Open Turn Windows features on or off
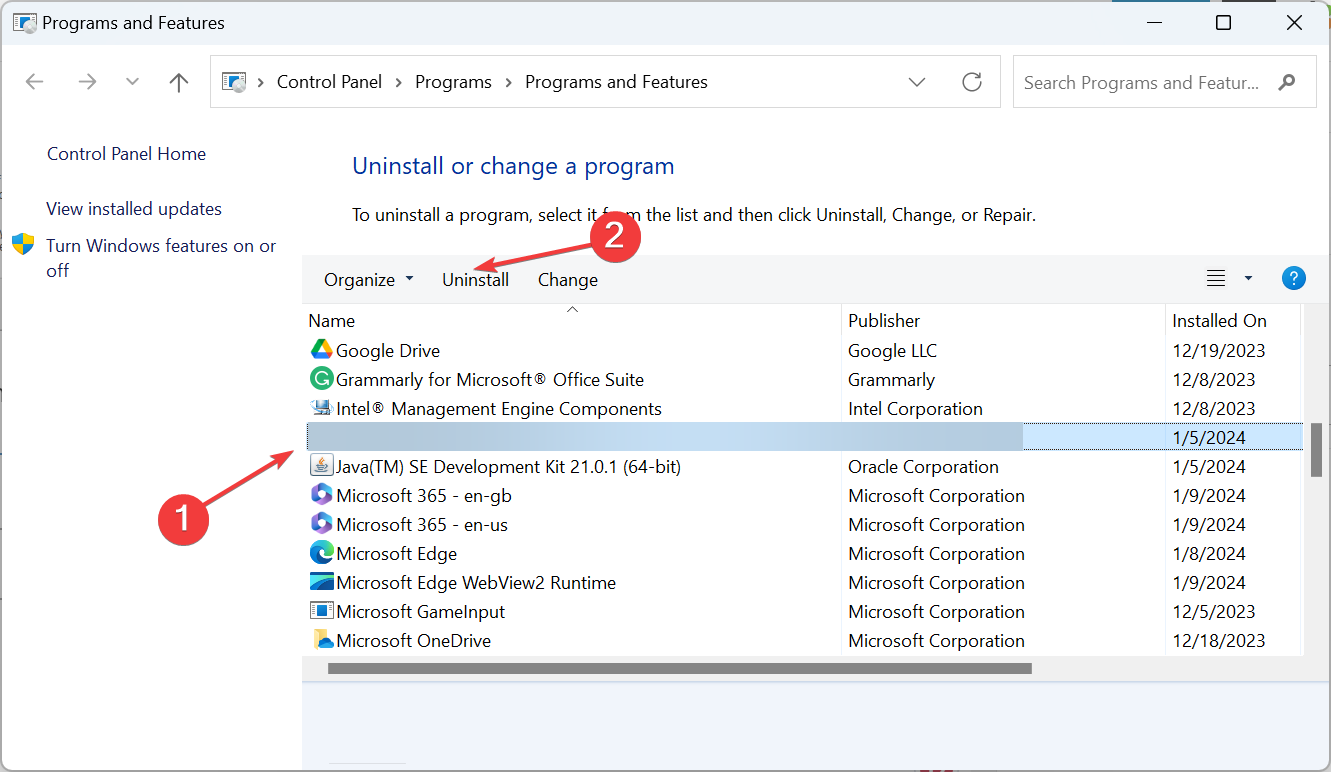Viewport: 1331px width, 772px height. click(x=161, y=258)
